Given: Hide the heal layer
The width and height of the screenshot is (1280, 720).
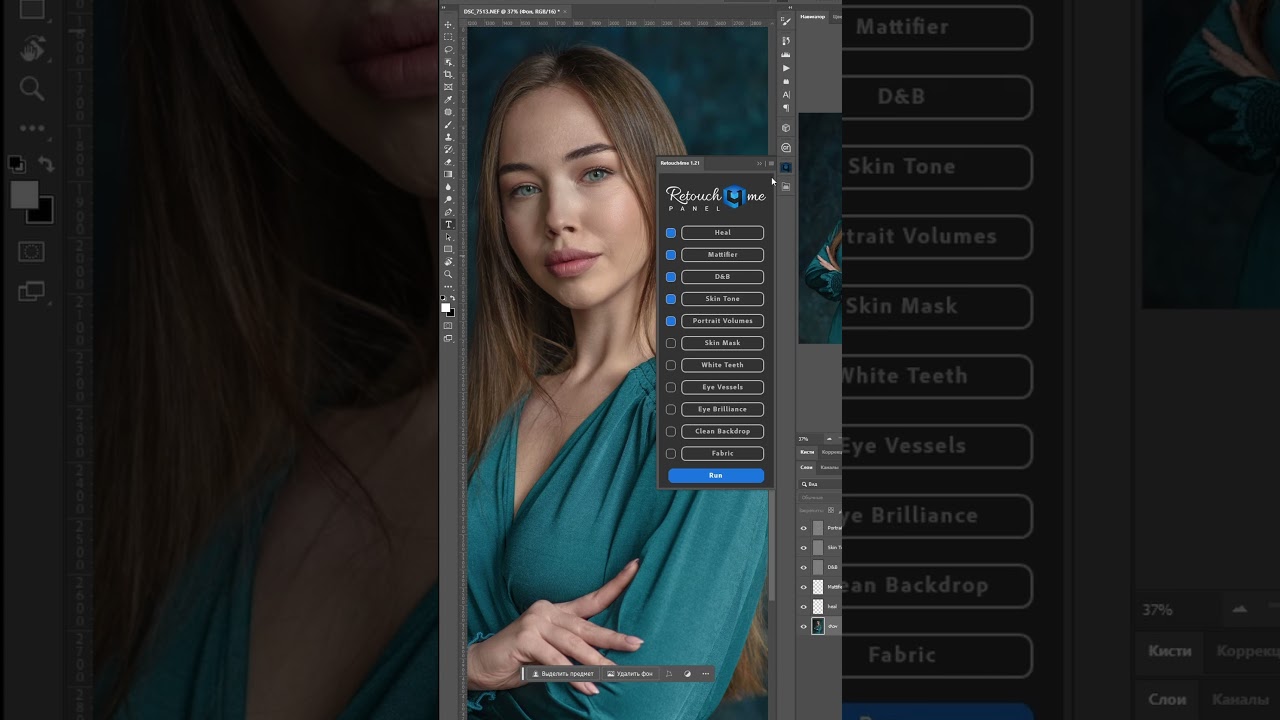Looking at the screenshot, I should coord(803,607).
